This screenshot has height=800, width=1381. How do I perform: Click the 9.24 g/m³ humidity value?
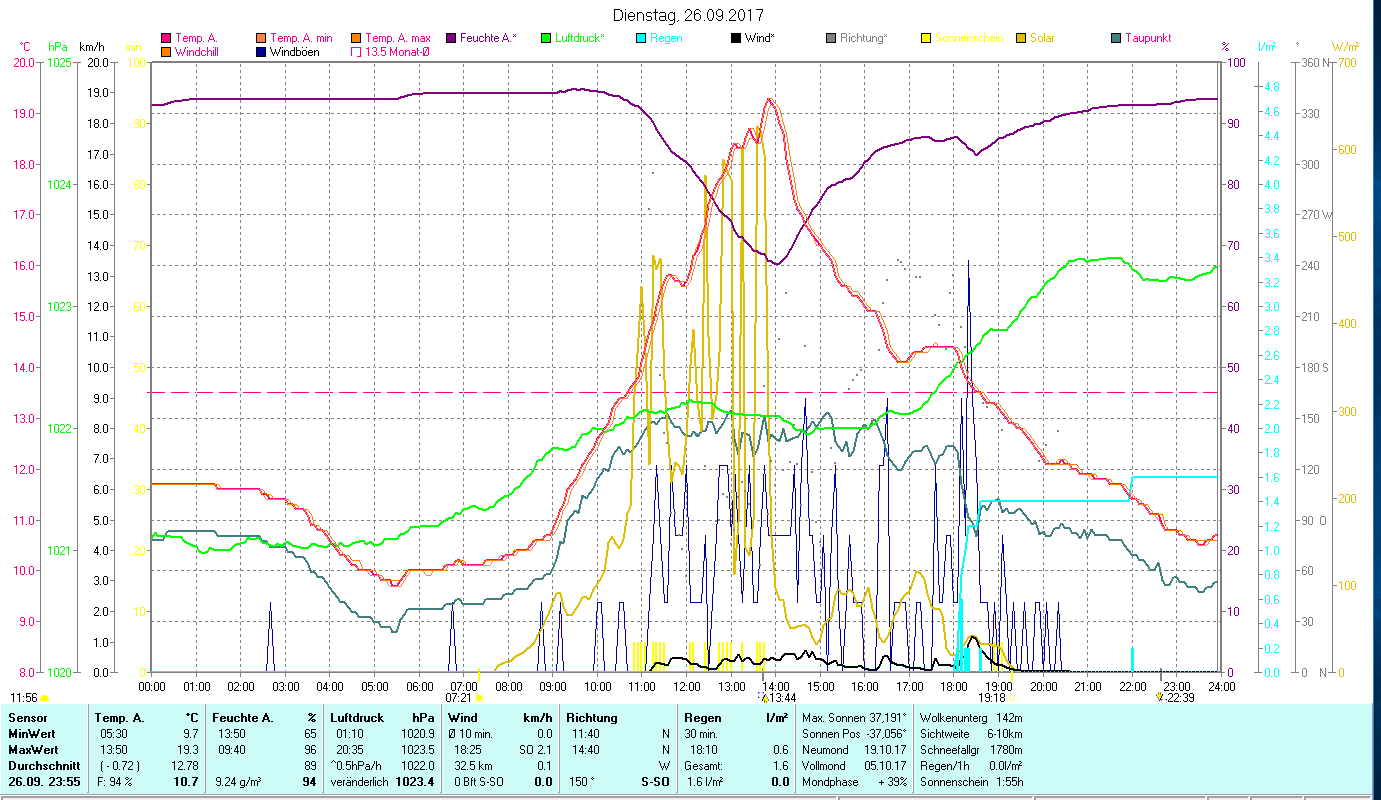click(237, 782)
